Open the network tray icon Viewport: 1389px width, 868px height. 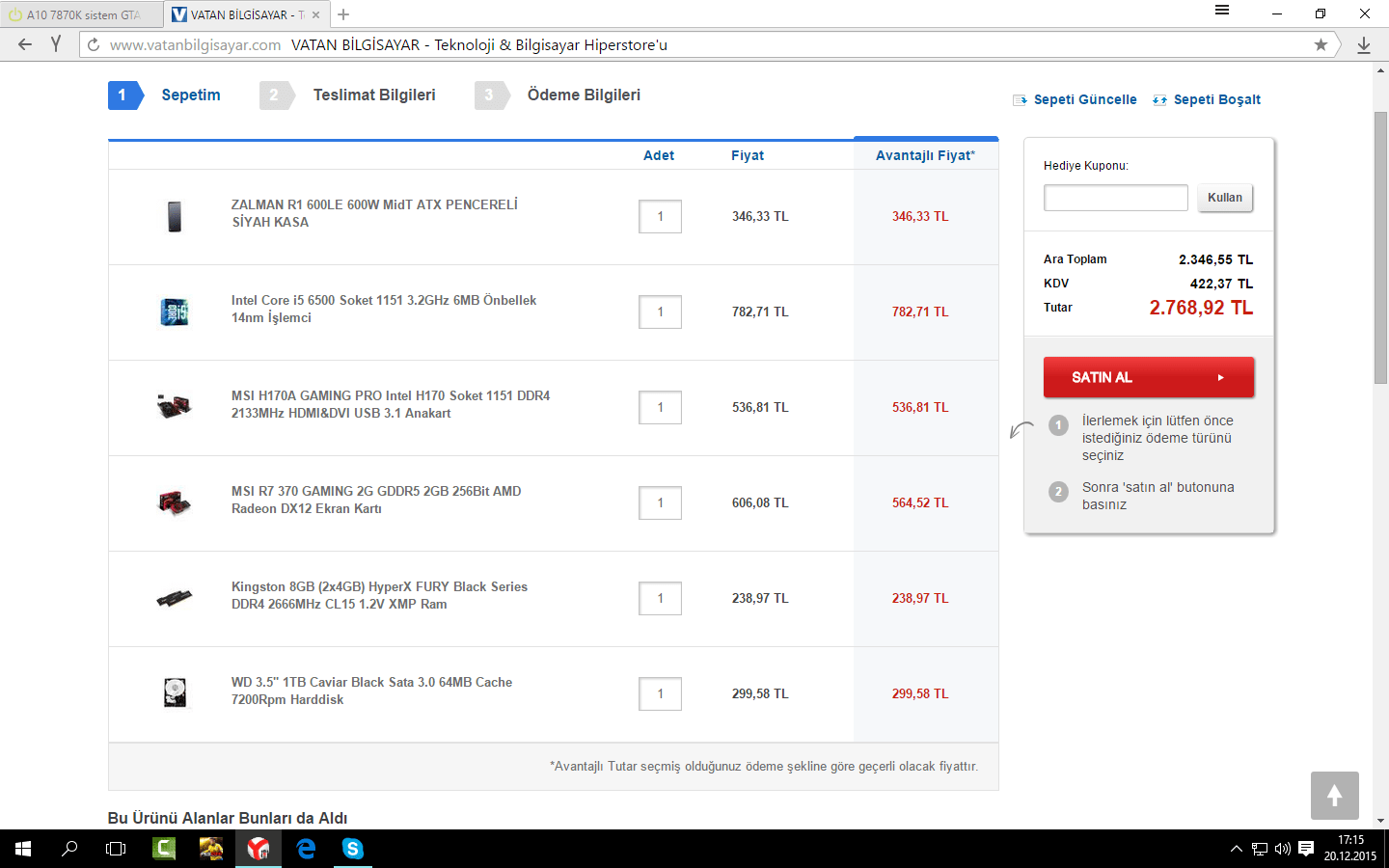coord(1260,849)
